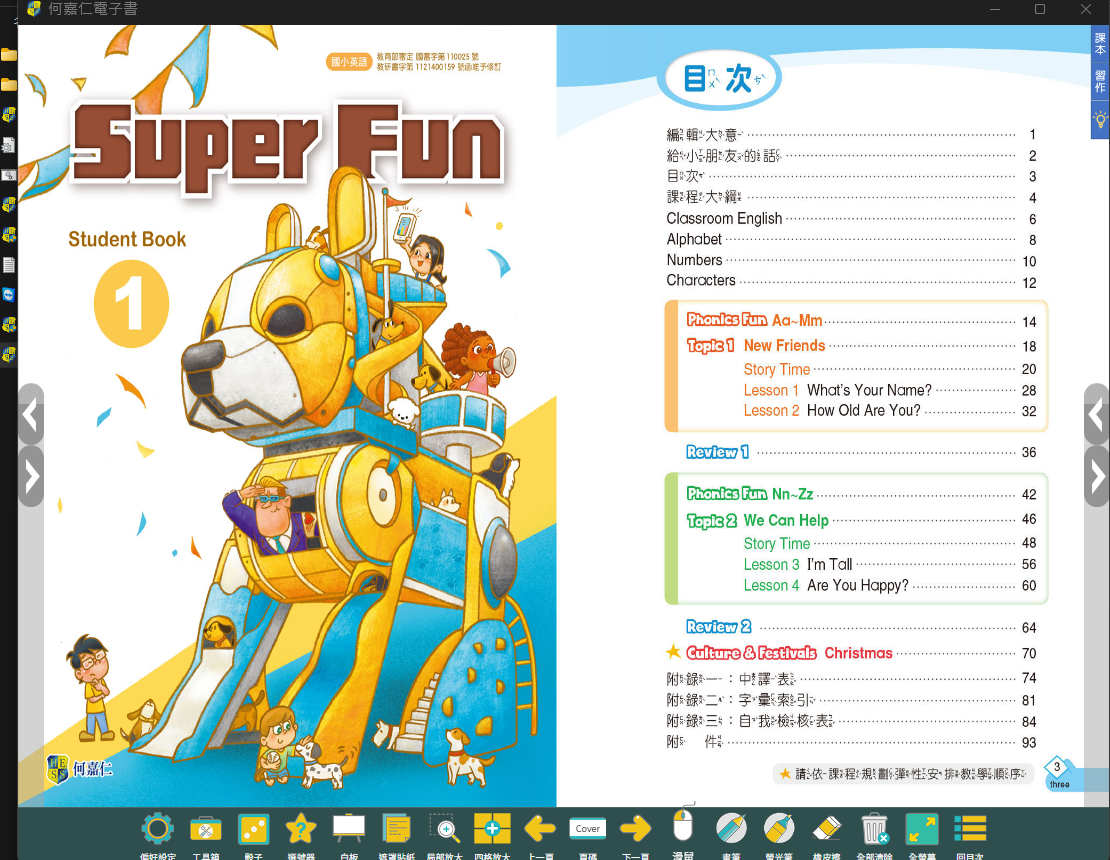
Task: Select the blue pen tool (畫筆)
Action: pos(731,828)
